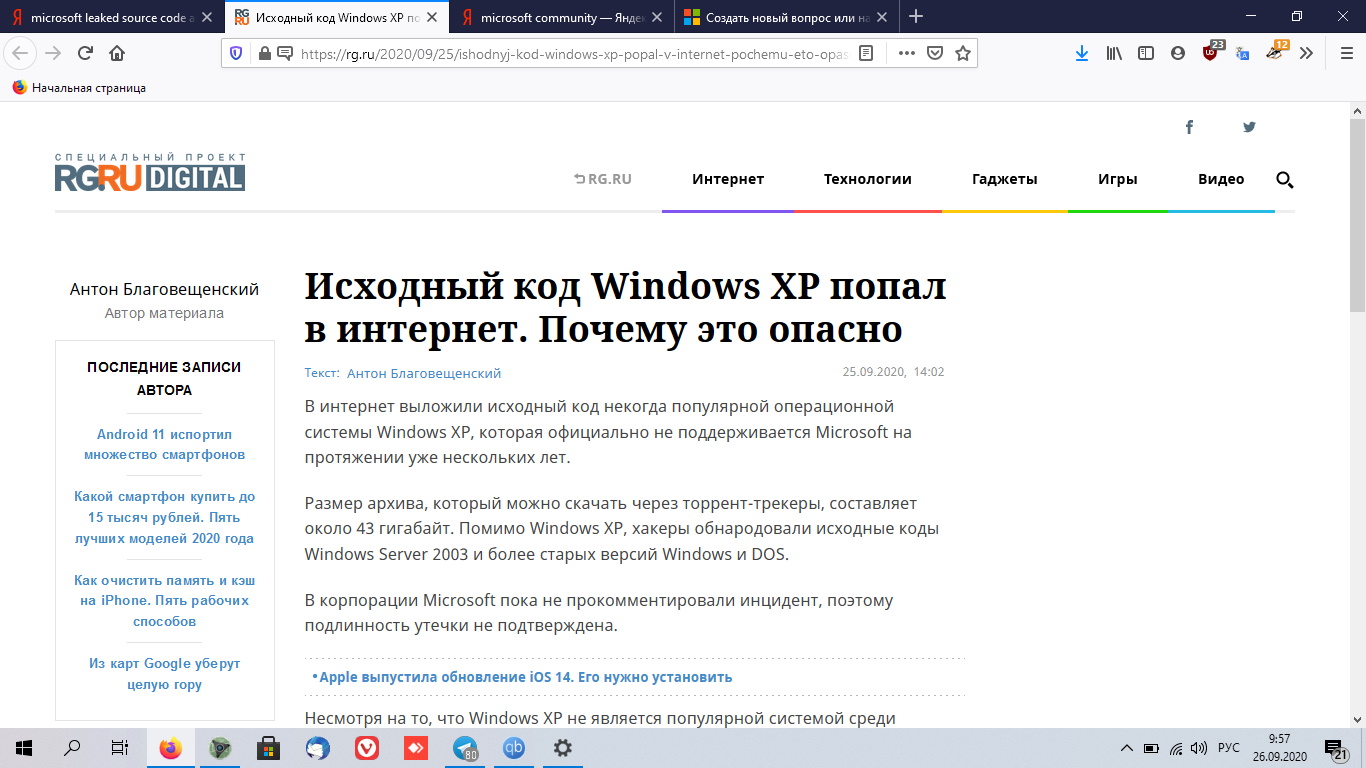Open the Library bookmarks and history
The height and width of the screenshot is (768, 1366).
coord(1114,54)
